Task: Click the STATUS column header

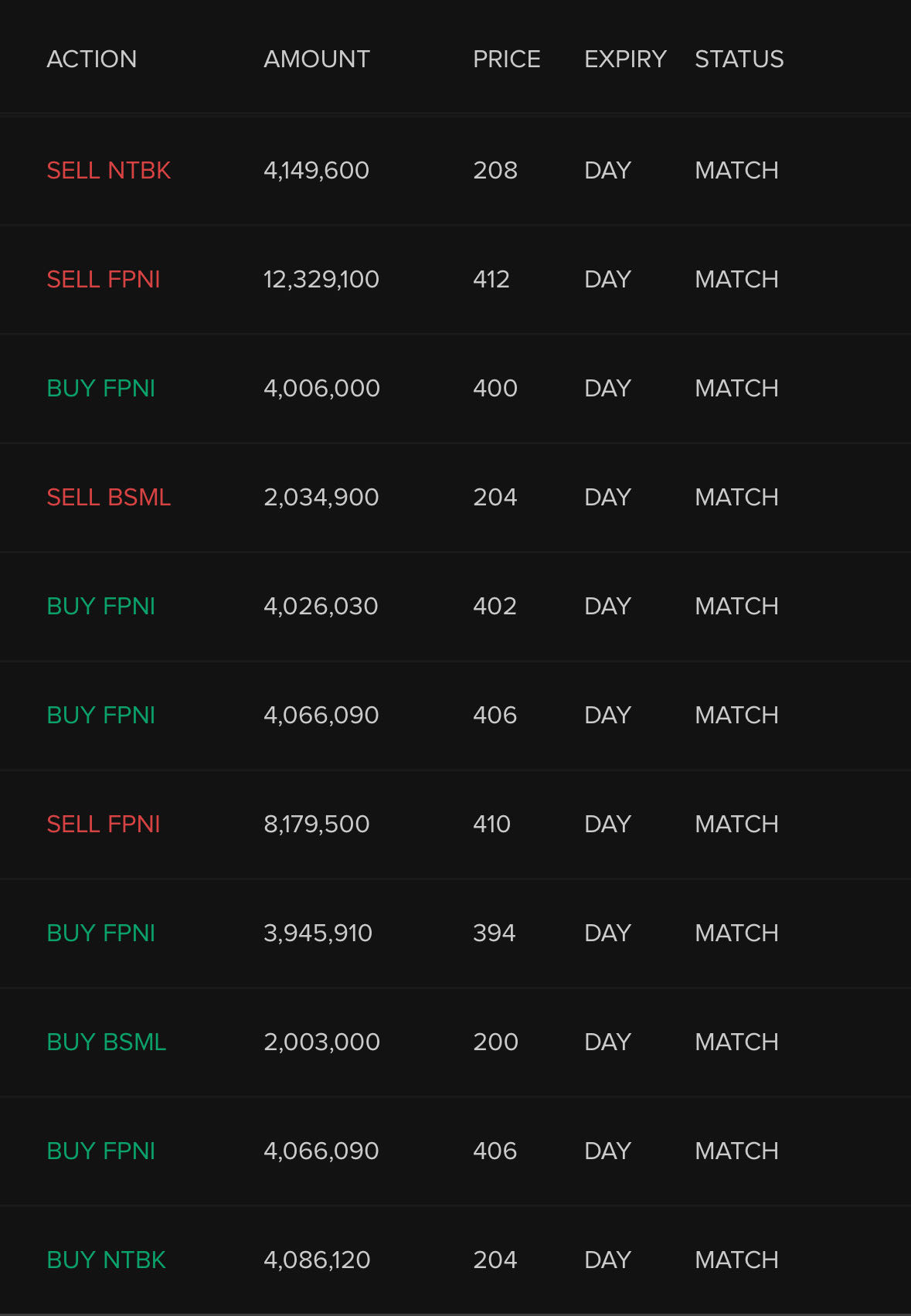Action: (x=739, y=59)
